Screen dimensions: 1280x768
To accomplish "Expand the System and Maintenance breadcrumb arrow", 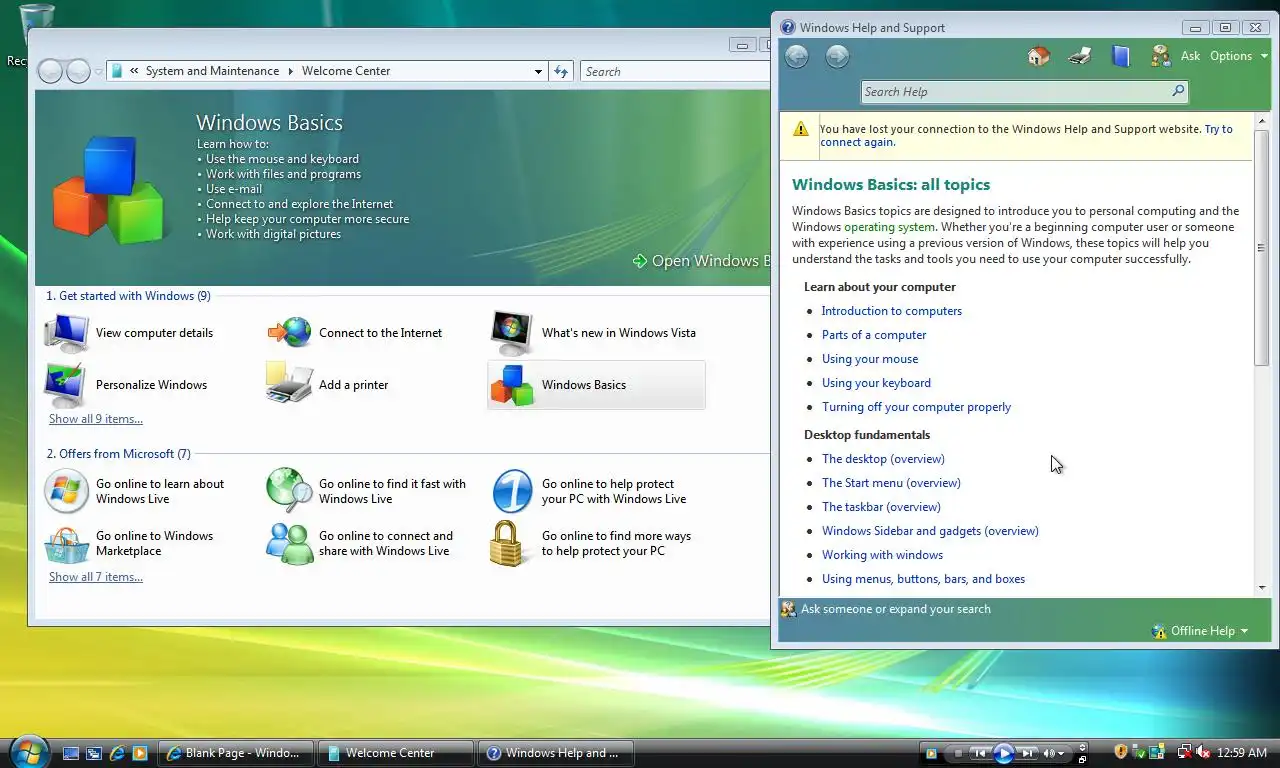I will pos(291,71).
